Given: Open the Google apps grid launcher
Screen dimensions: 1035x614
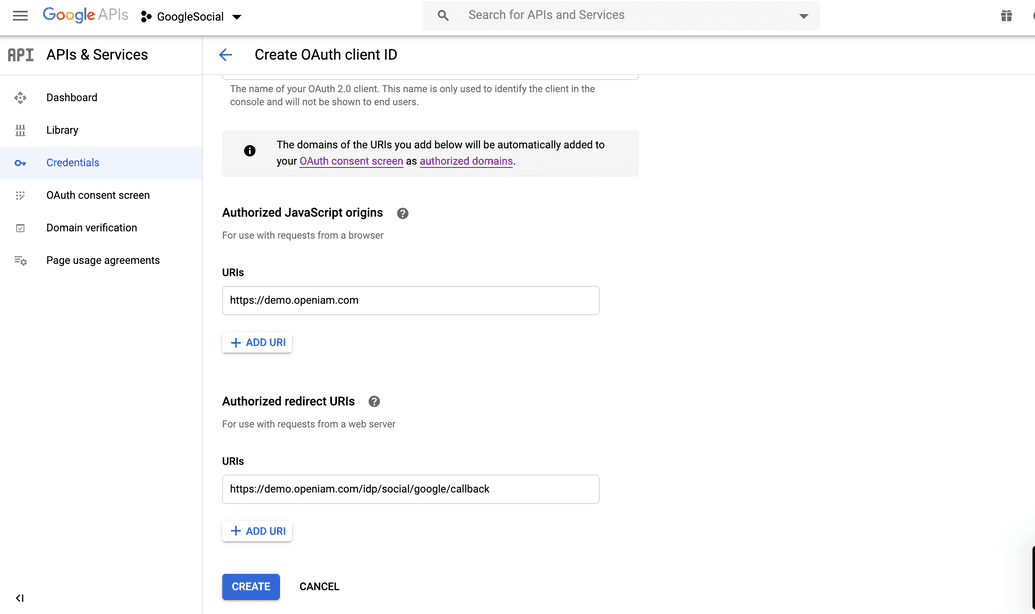Looking at the screenshot, I should point(1007,16).
